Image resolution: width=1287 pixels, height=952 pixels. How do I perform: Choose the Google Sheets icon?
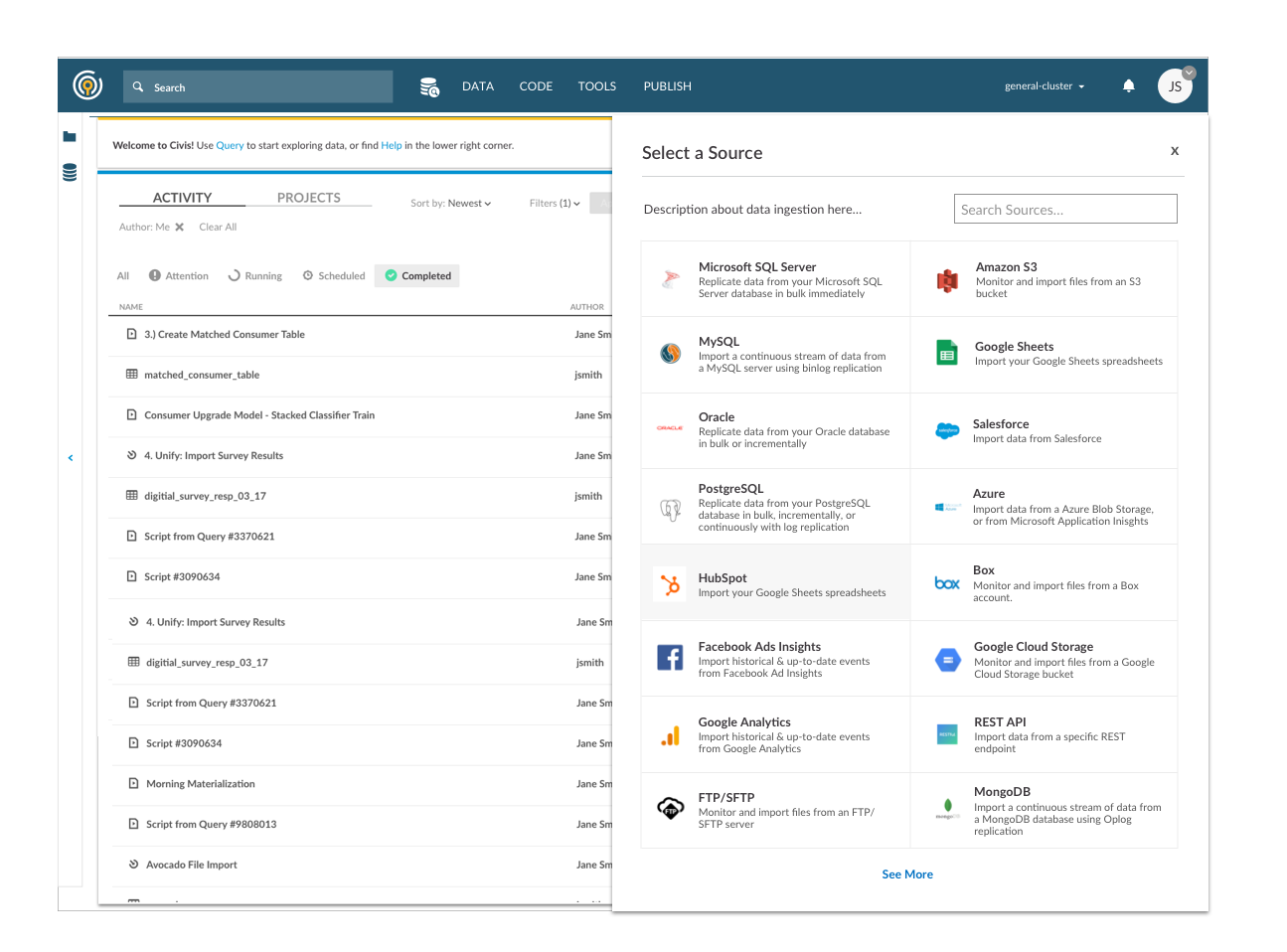click(x=947, y=353)
